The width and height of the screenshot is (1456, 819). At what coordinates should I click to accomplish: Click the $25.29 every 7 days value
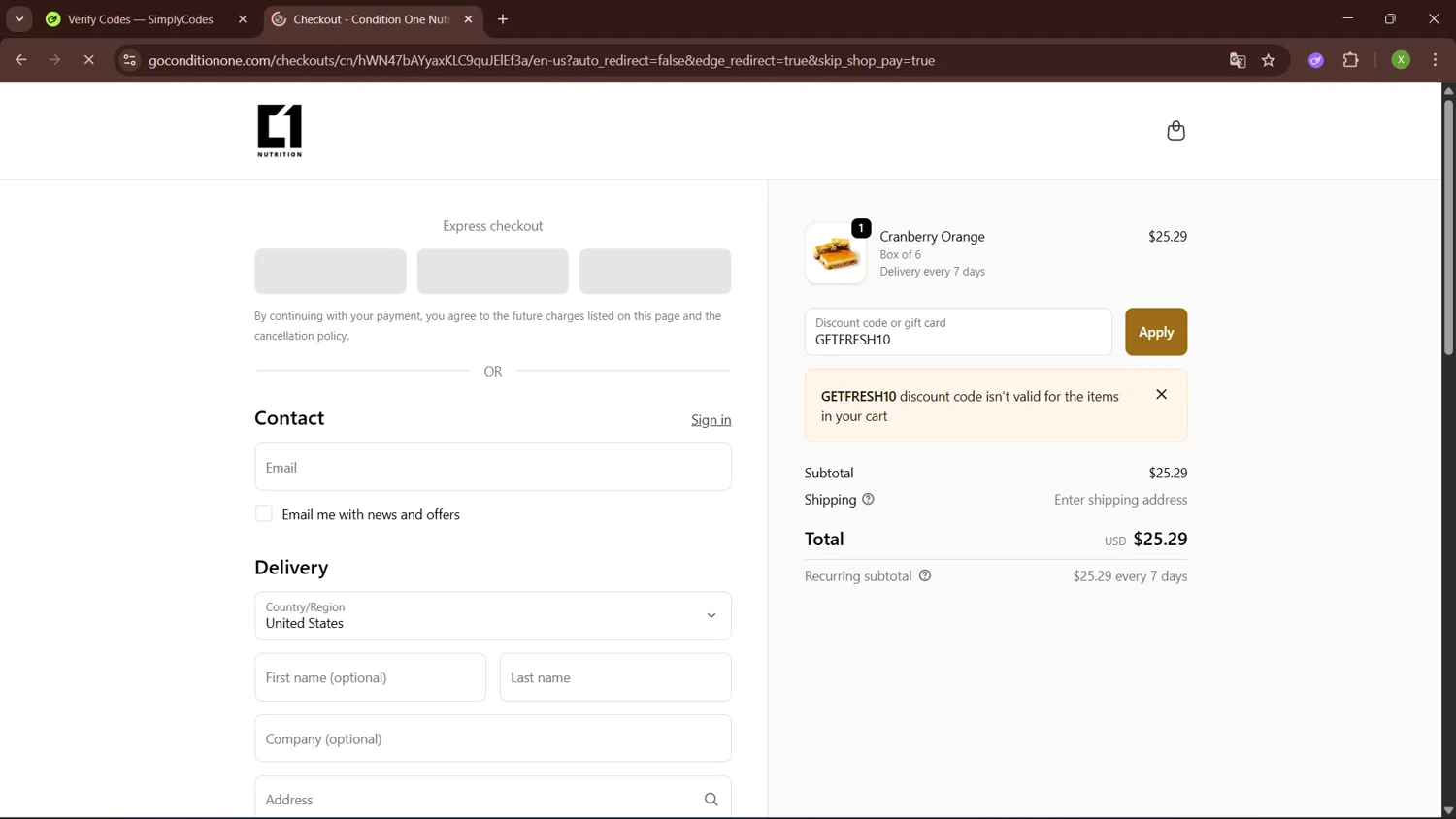(x=1130, y=576)
